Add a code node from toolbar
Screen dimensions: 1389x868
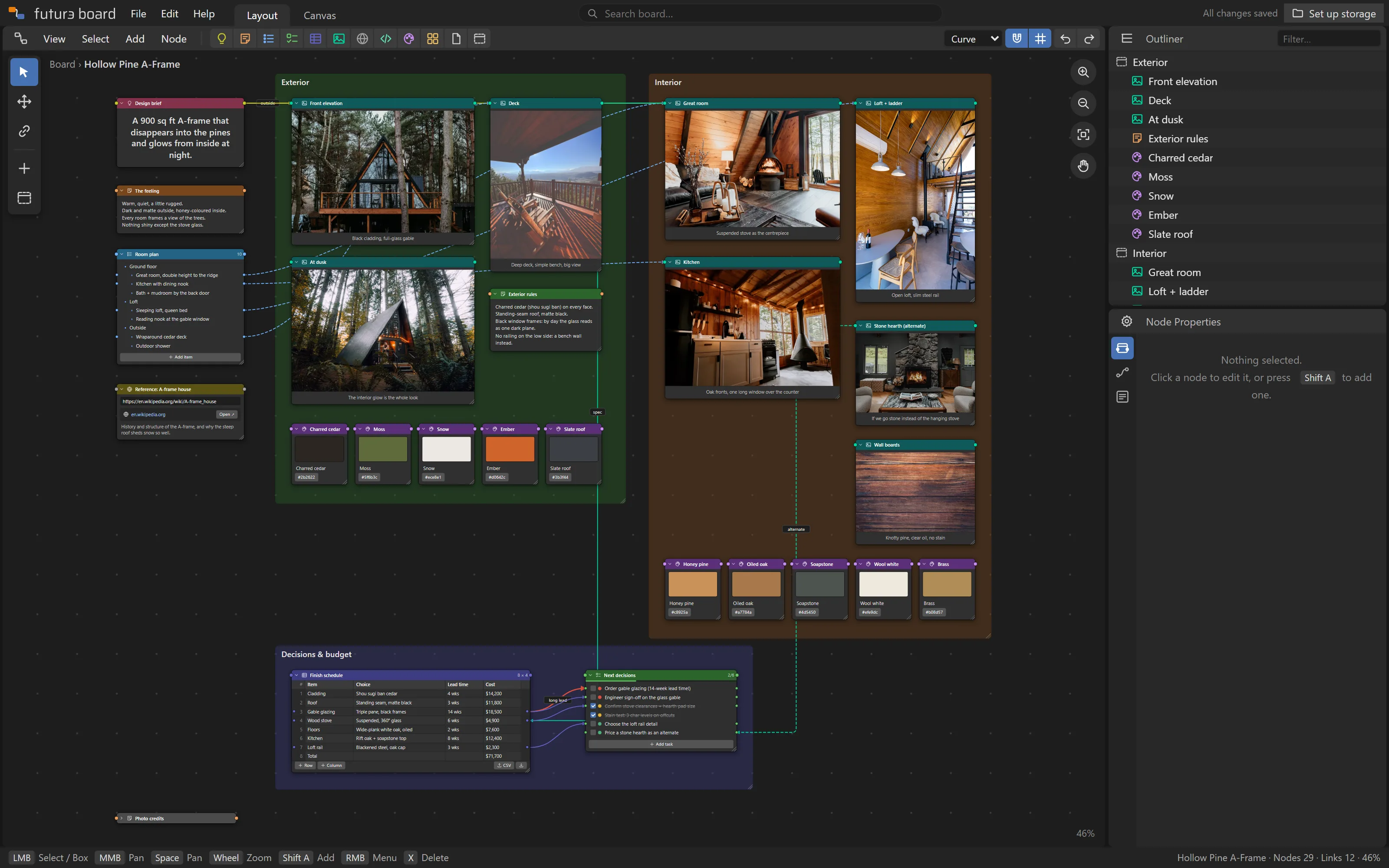[386, 39]
